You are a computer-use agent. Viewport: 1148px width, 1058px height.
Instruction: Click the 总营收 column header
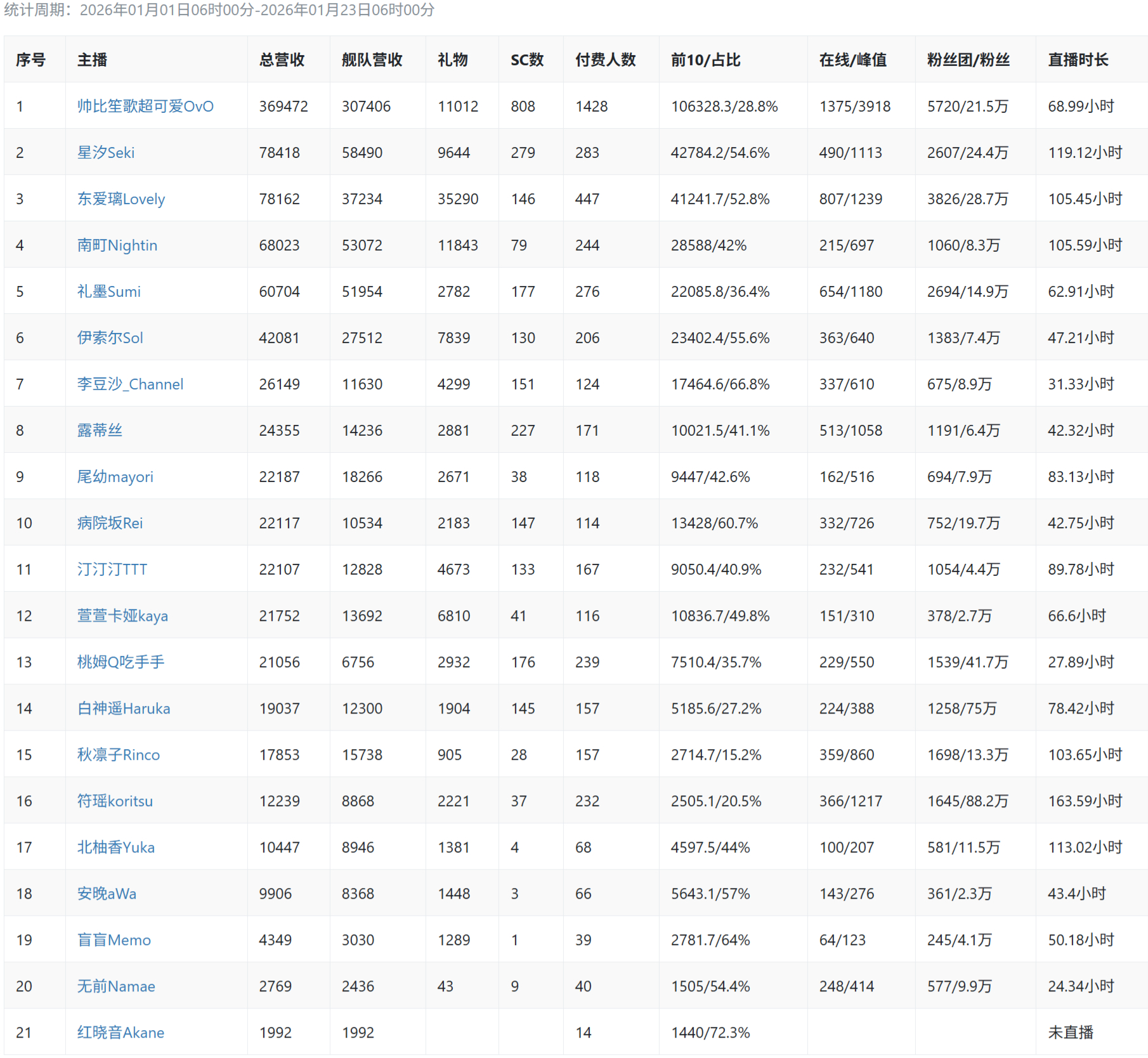282,60
